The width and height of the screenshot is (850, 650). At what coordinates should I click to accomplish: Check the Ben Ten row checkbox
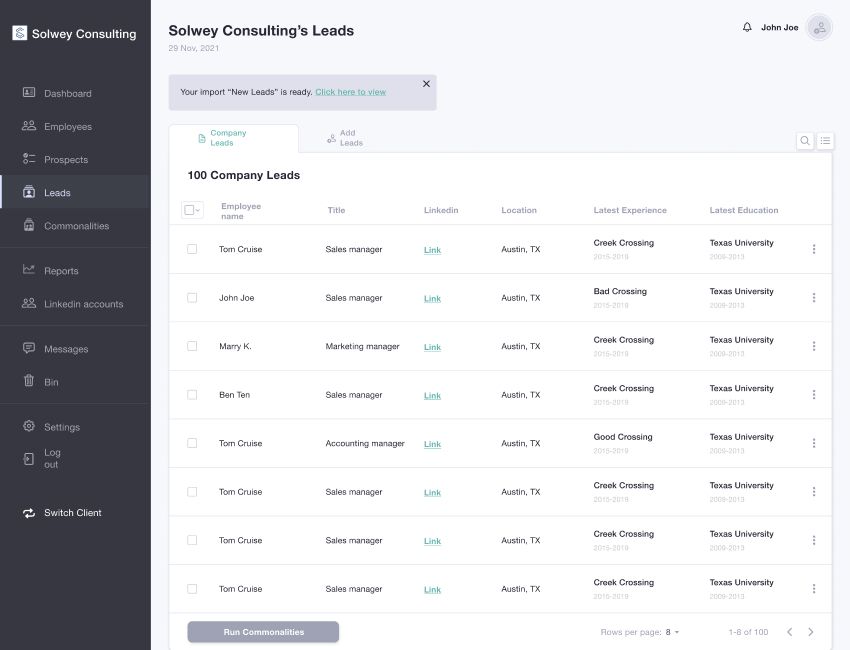[x=192, y=395]
